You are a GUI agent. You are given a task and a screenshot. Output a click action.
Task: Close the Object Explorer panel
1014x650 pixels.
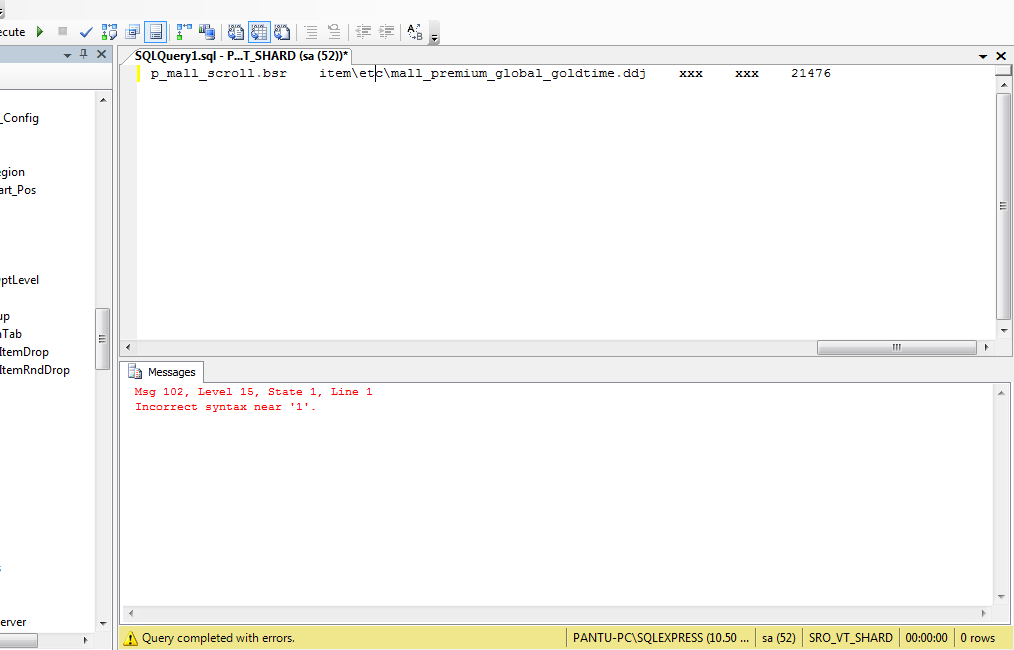tap(102, 54)
